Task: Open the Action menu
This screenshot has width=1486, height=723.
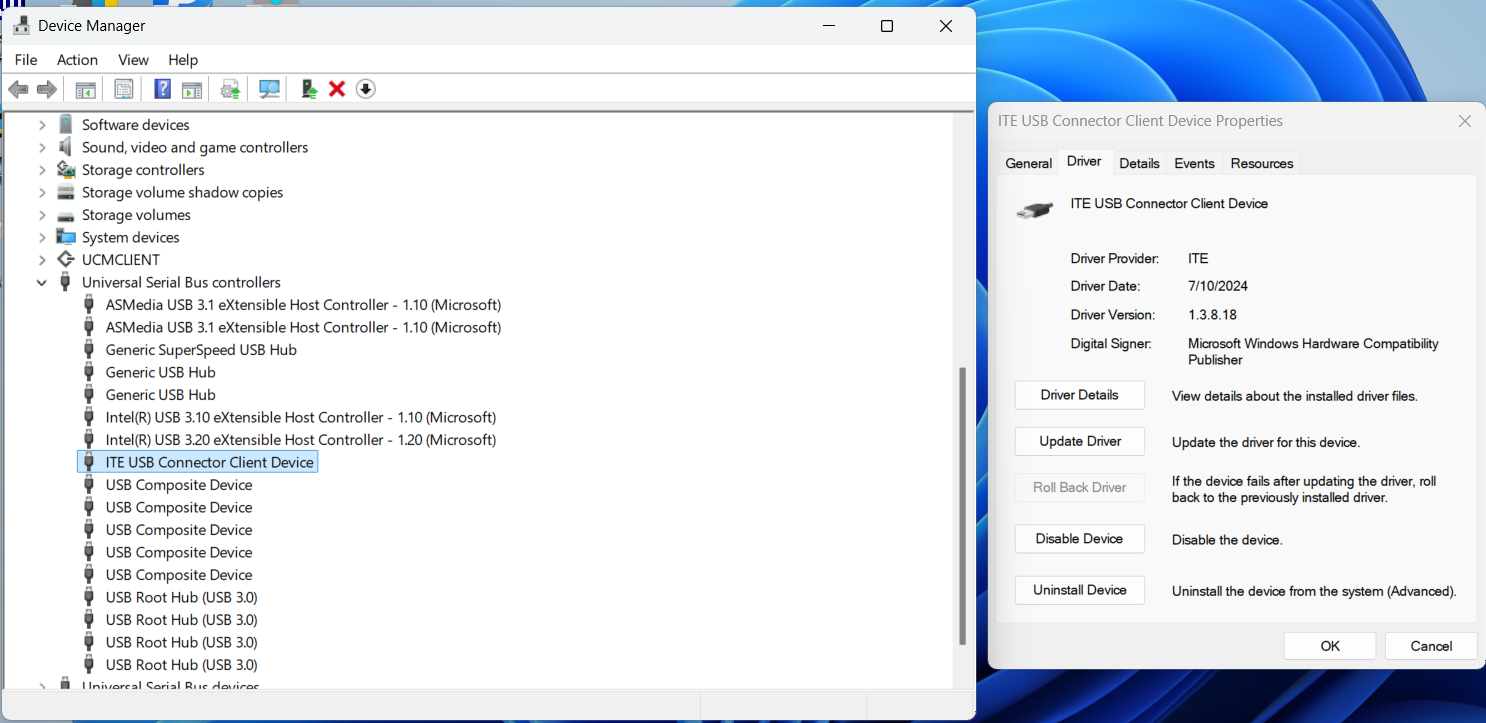Action: (x=77, y=60)
